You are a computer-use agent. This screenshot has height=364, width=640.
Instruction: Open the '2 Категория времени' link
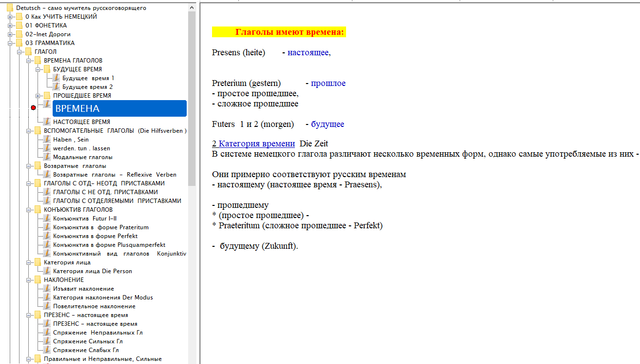(x=253, y=144)
